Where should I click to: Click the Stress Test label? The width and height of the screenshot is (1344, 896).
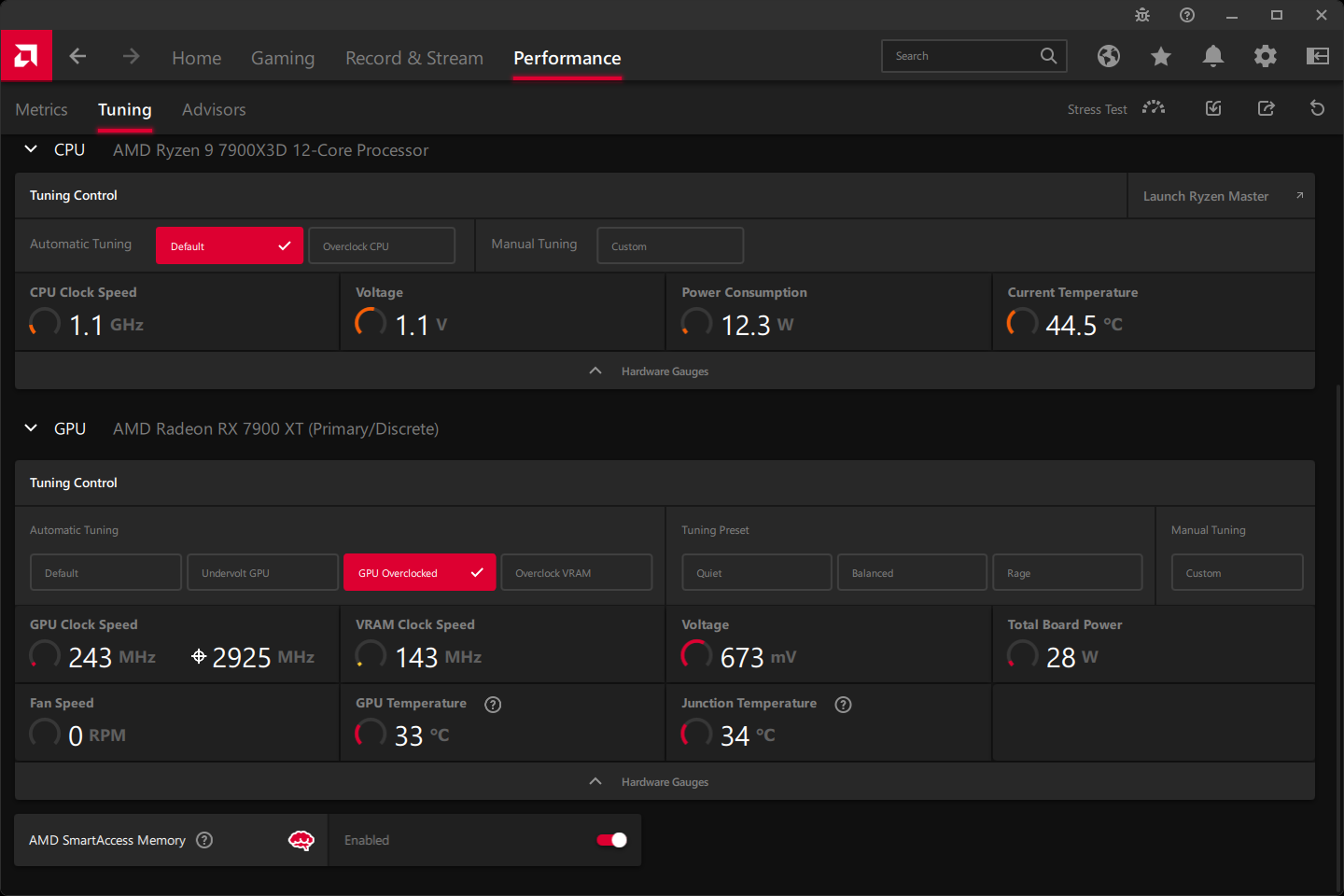pyautogui.click(x=1097, y=109)
